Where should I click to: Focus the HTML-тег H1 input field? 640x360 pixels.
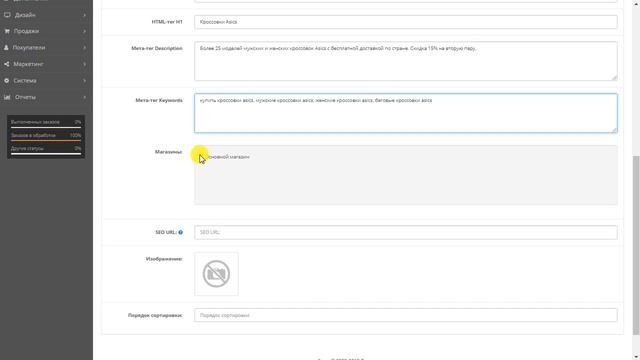click(406, 22)
